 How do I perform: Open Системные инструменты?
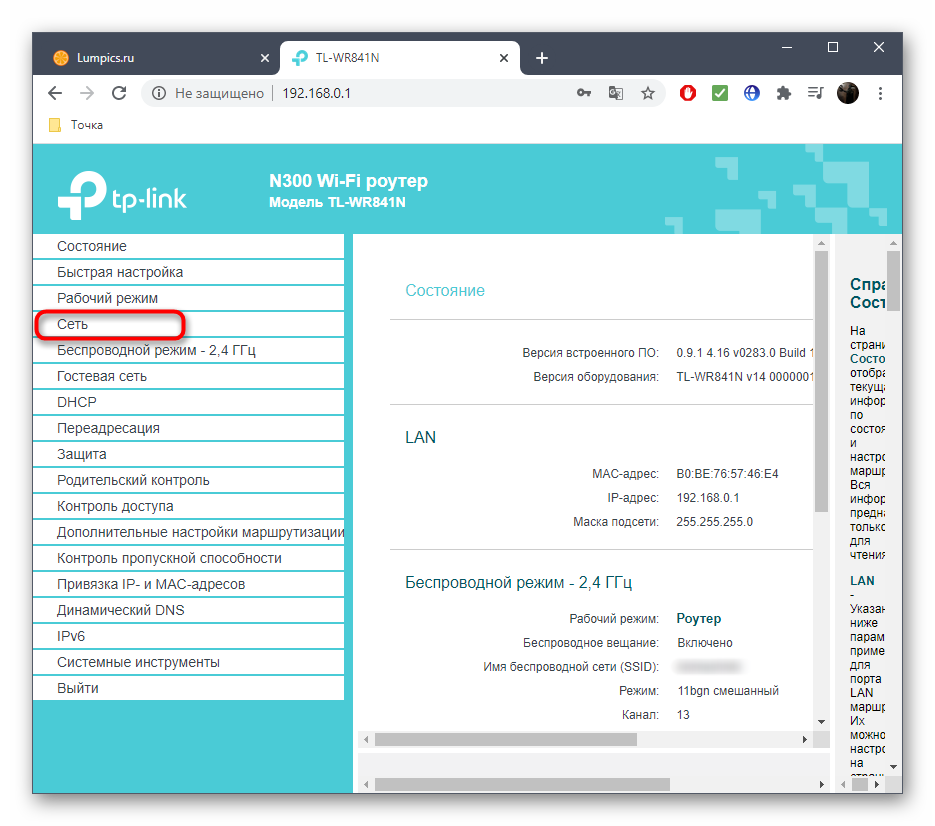[188, 662]
